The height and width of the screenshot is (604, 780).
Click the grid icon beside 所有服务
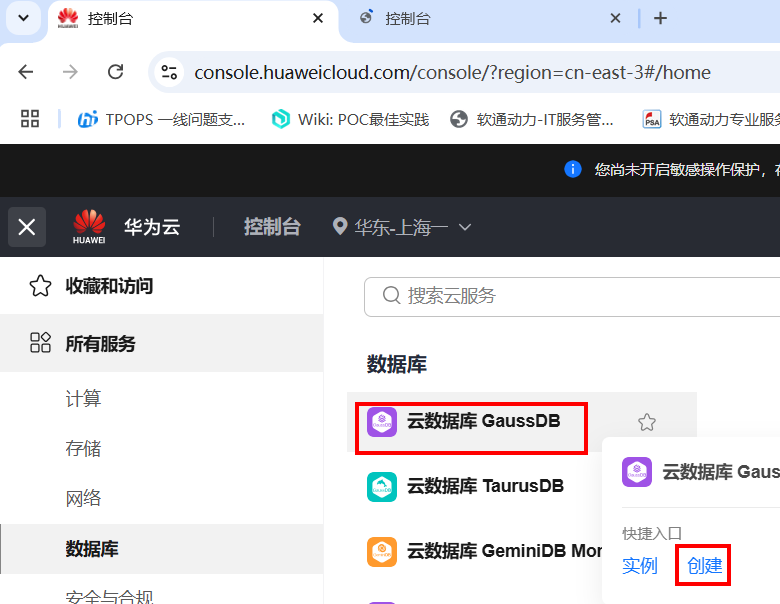click(x=40, y=342)
